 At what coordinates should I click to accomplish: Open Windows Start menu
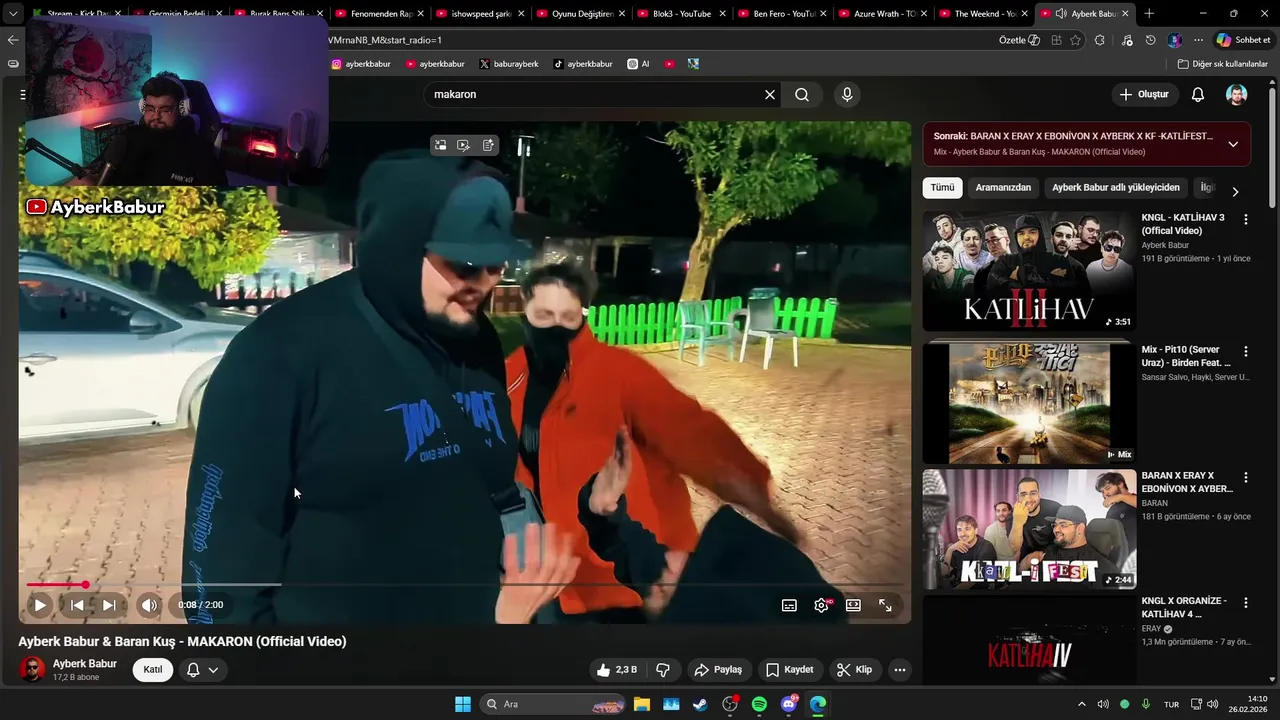(463, 704)
